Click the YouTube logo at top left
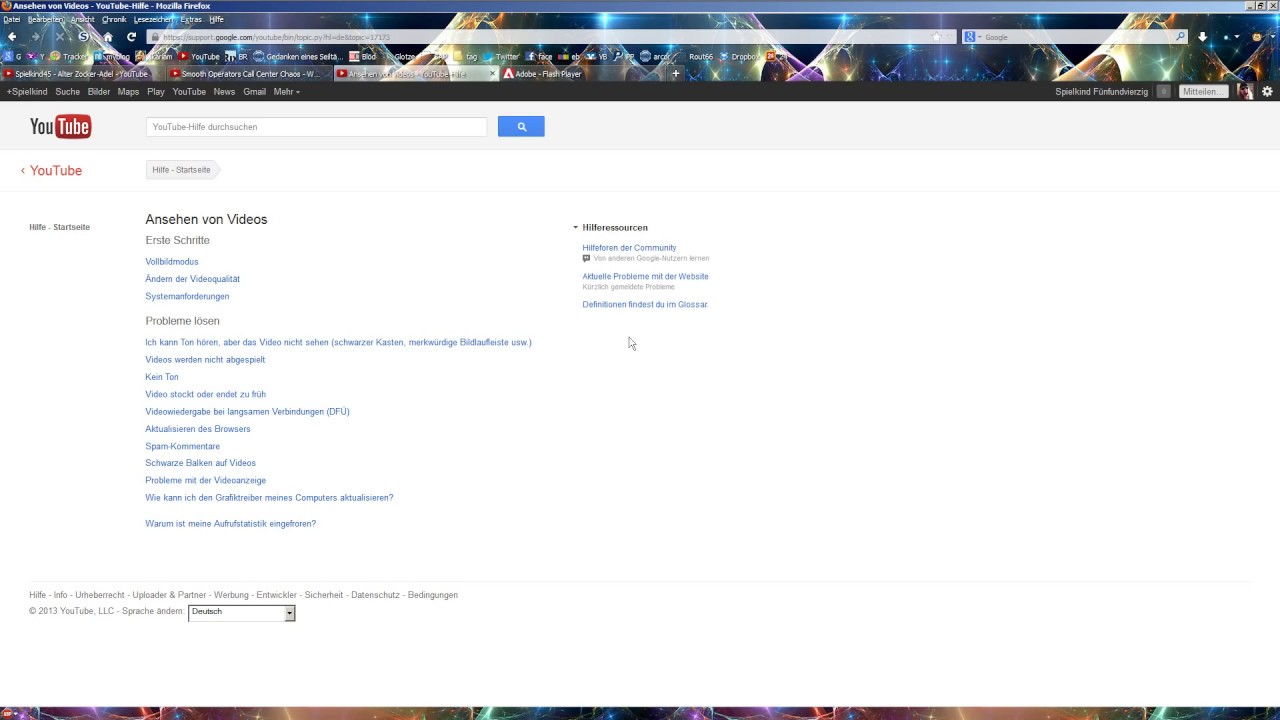1280x720 pixels. point(60,126)
